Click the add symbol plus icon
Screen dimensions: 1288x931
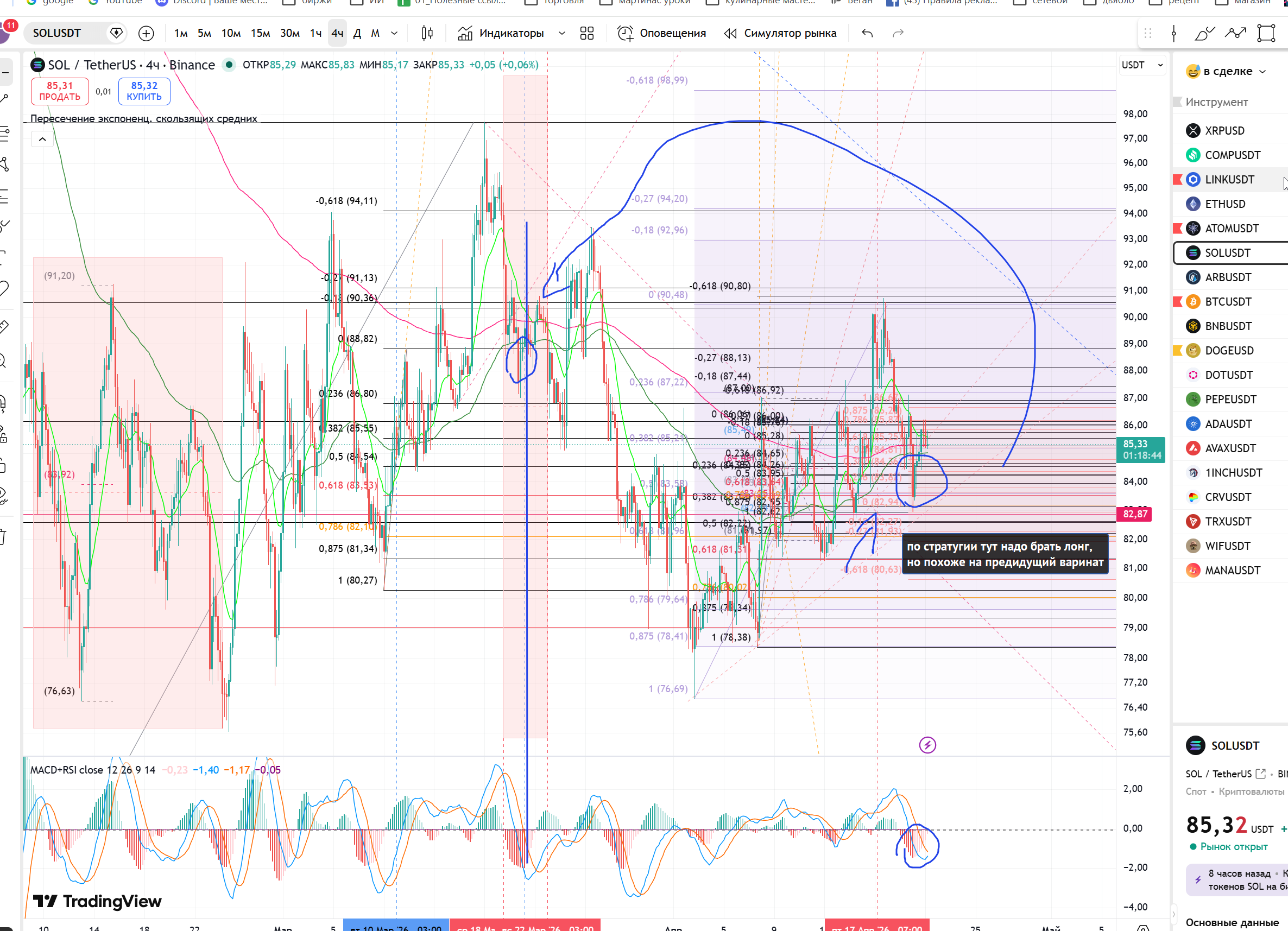146,34
